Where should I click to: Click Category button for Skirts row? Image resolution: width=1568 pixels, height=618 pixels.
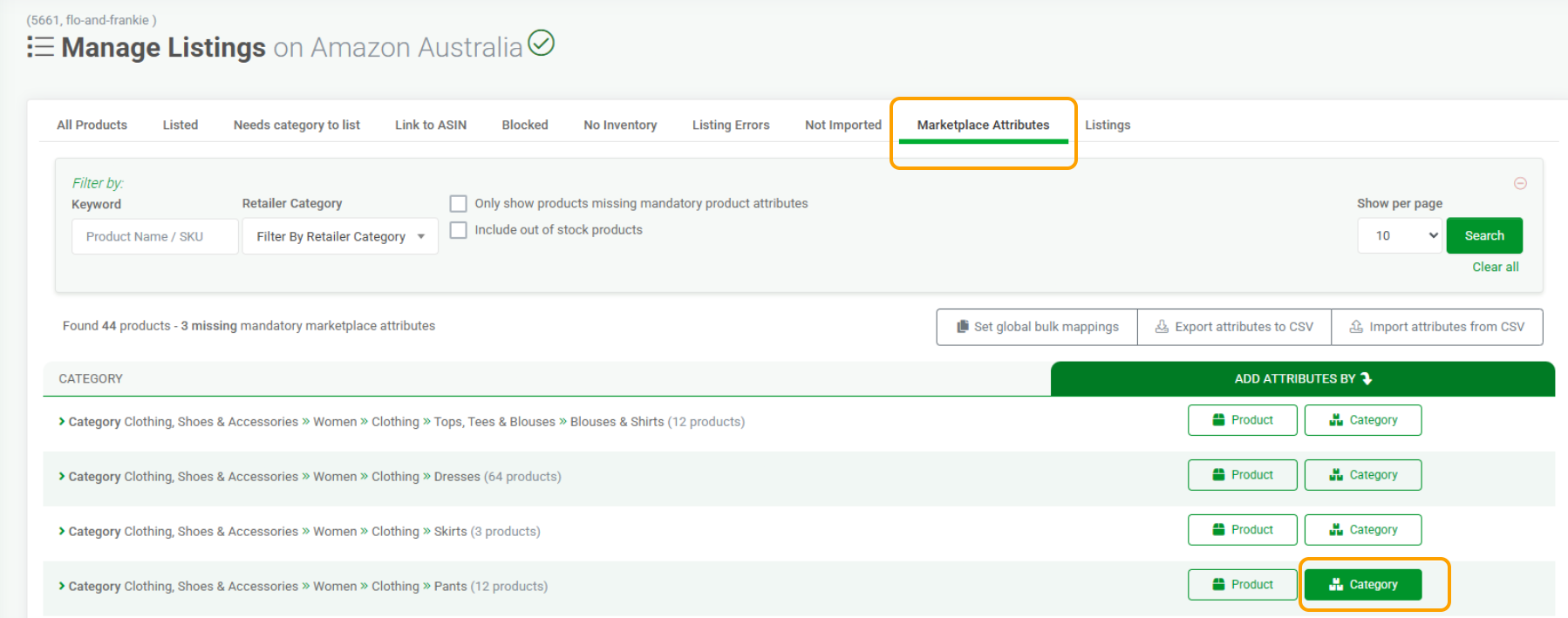click(x=1362, y=530)
